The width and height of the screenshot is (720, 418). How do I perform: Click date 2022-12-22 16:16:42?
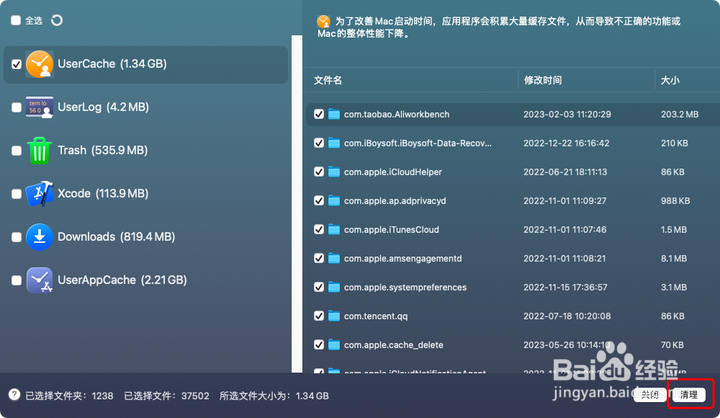[x=566, y=143]
